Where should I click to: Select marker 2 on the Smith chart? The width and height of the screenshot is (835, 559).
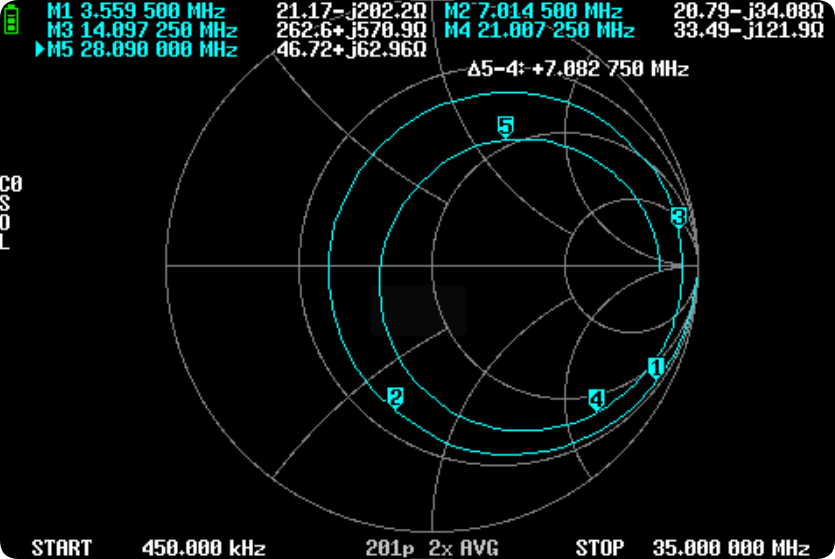pyautogui.click(x=395, y=398)
